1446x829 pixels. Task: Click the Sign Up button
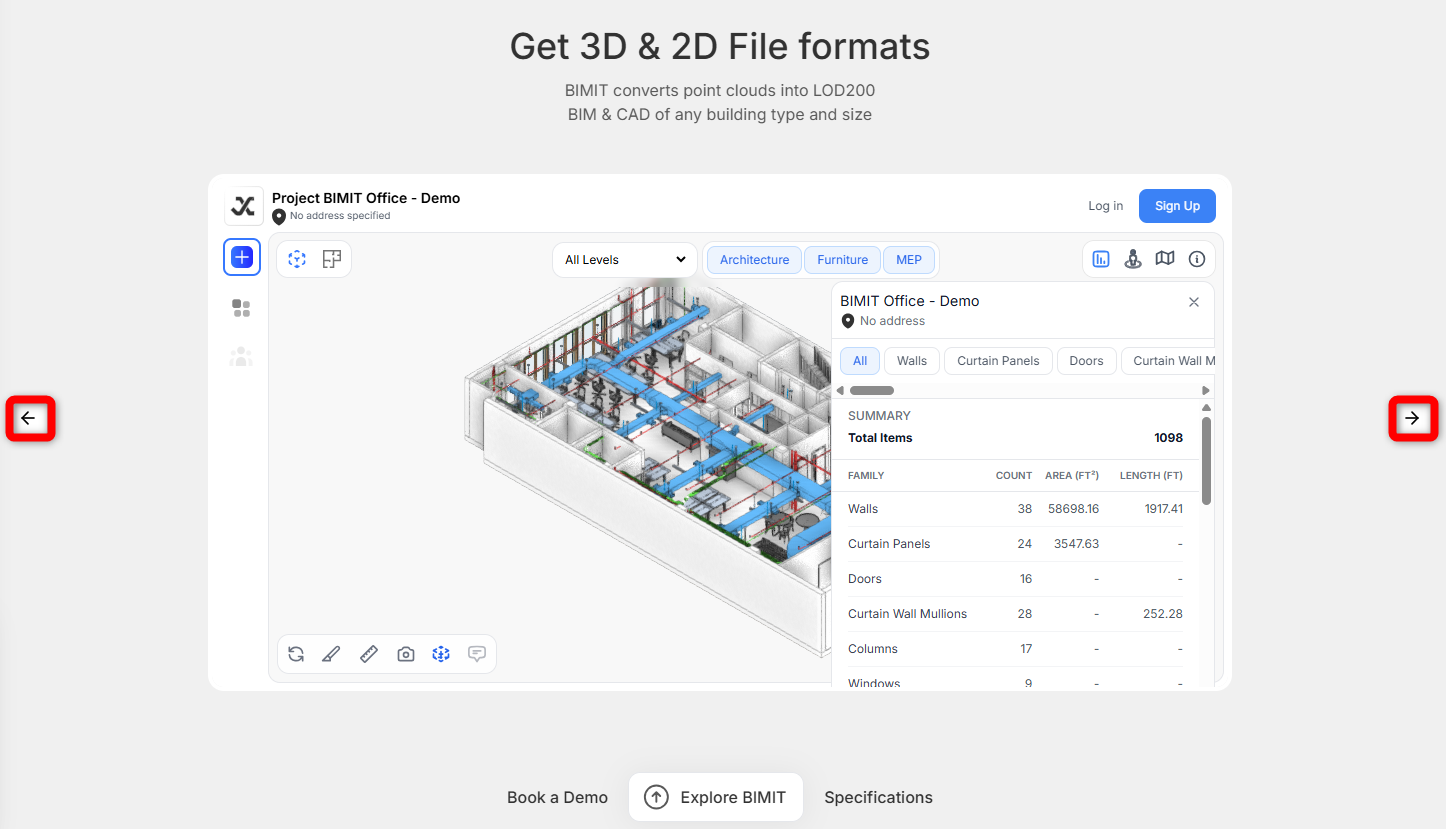(x=1177, y=206)
